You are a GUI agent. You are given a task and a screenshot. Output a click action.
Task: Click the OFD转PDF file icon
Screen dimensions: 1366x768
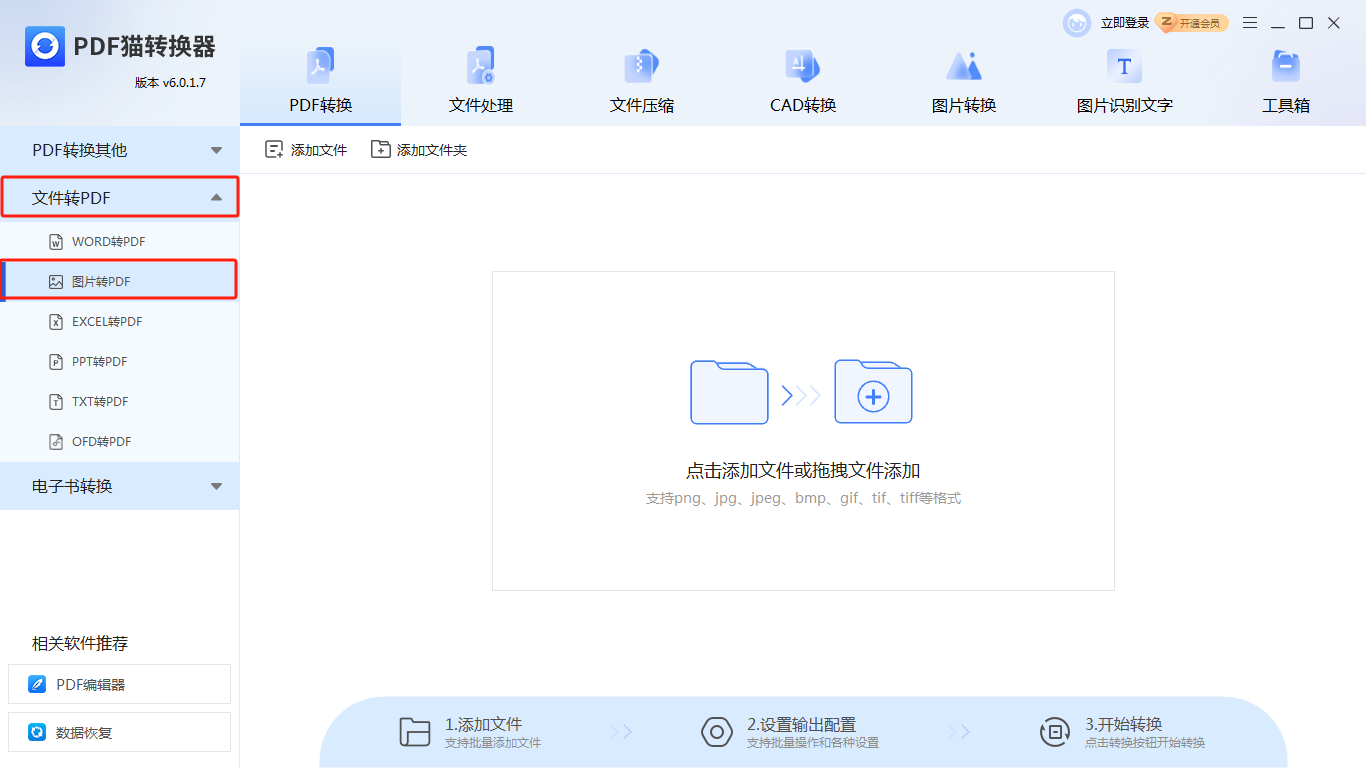pos(56,442)
